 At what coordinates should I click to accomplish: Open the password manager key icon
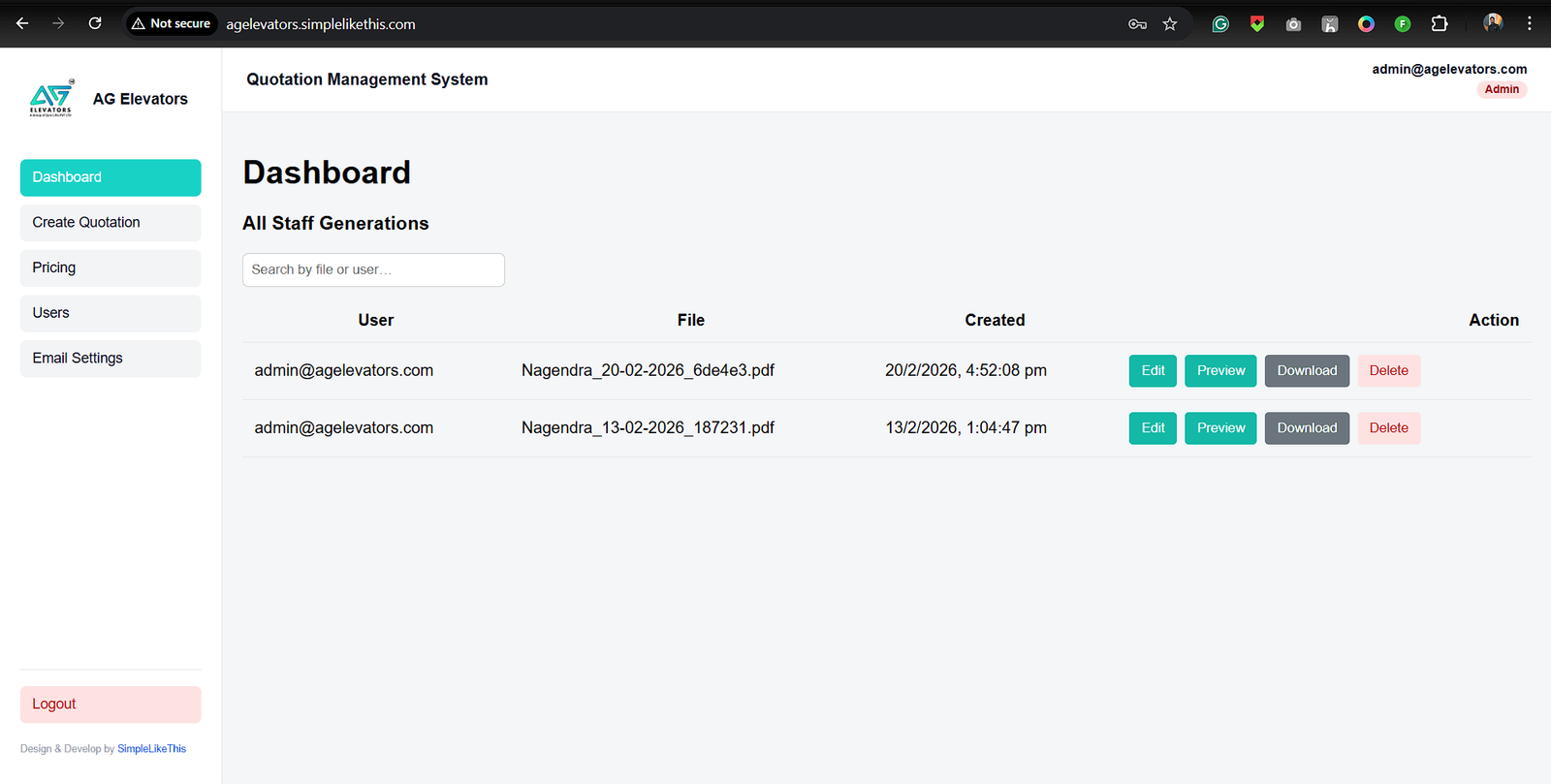[x=1137, y=24]
